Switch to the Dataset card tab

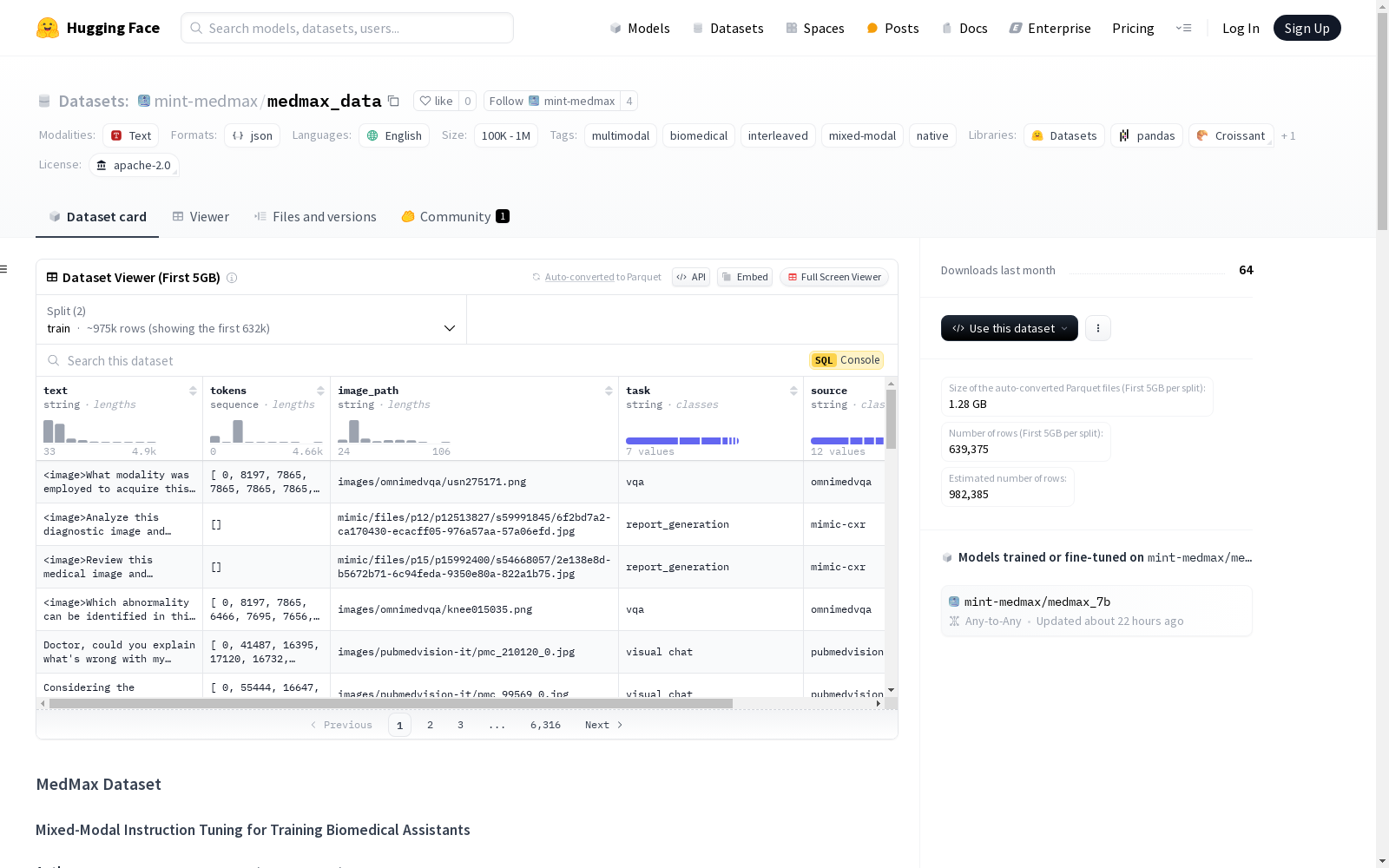pyautogui.click(x=97, y=216)
